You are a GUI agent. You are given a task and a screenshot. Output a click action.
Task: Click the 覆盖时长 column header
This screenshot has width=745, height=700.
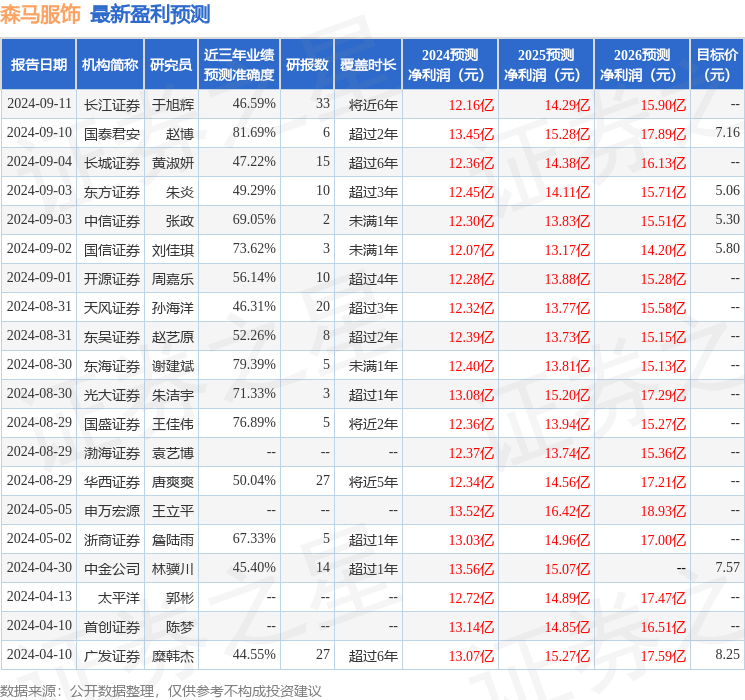tap(368, 65)
